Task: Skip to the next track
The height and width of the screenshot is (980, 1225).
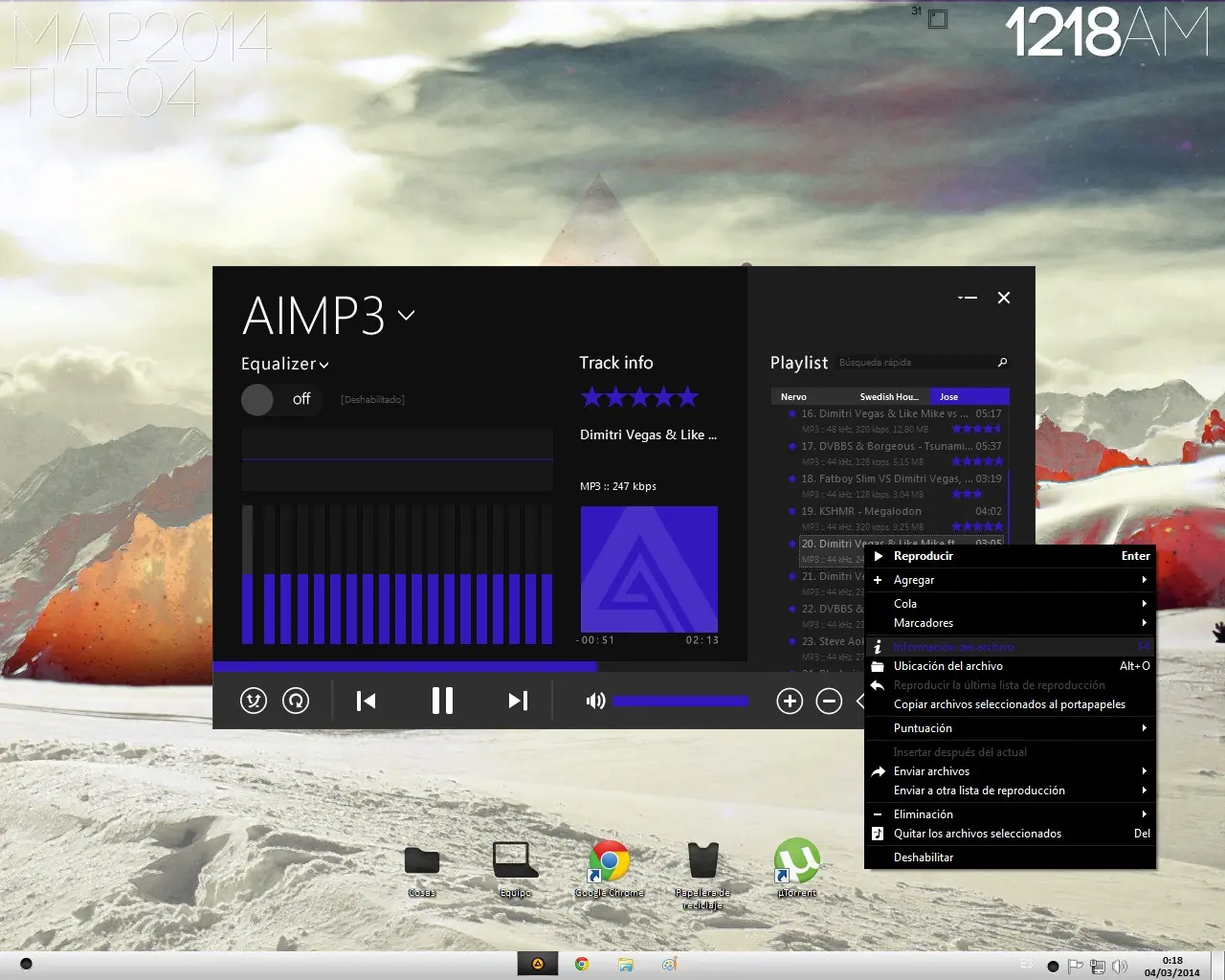Action: pos(518,702)
